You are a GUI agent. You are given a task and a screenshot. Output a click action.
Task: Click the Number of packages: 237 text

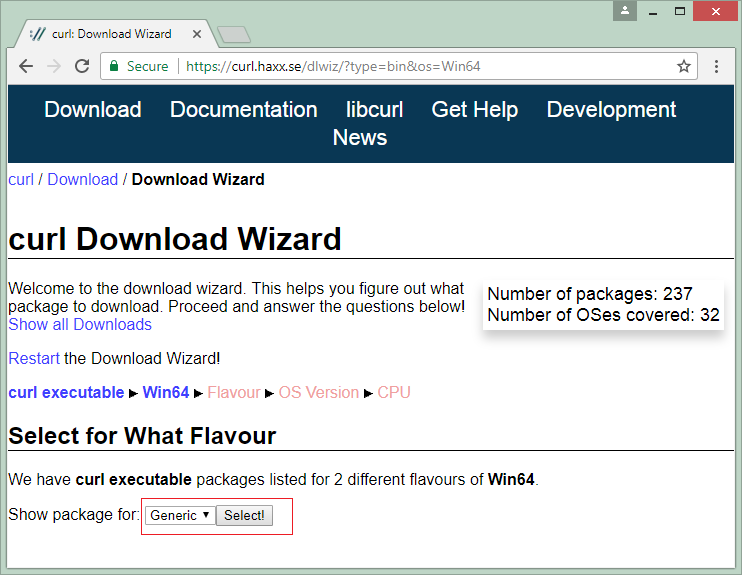click(x=590, y=294)
